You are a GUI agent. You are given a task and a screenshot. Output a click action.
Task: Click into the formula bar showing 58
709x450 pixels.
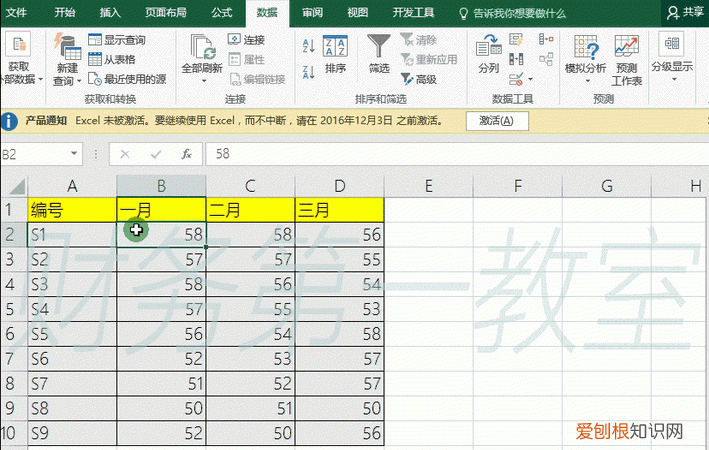click(x=457, y=154)
